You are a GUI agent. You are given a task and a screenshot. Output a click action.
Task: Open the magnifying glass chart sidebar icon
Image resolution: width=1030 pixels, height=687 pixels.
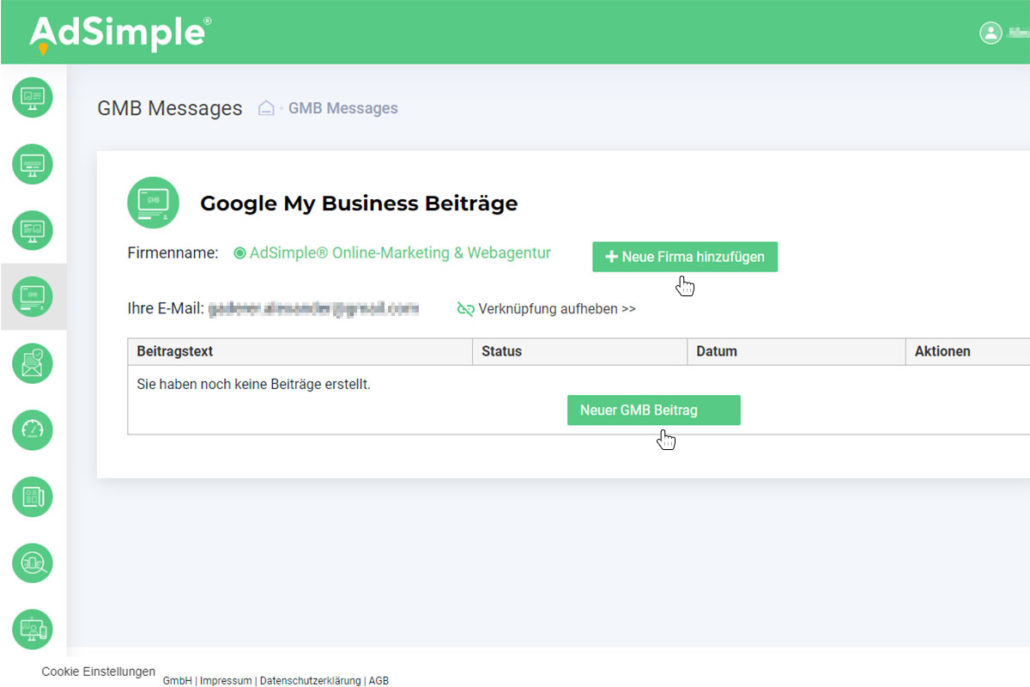(32, 563)
